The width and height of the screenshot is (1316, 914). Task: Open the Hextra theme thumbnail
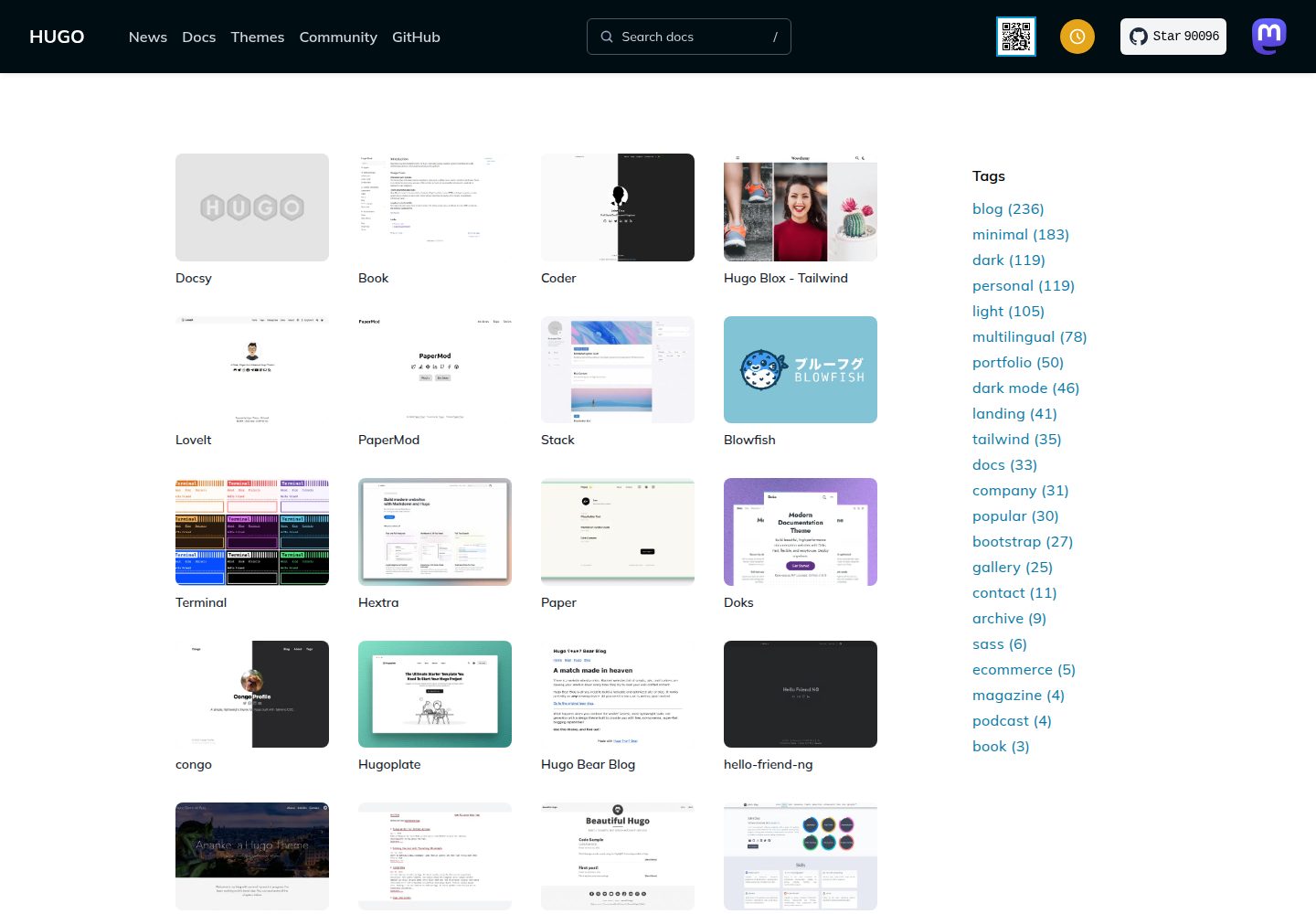coord(435,532)
